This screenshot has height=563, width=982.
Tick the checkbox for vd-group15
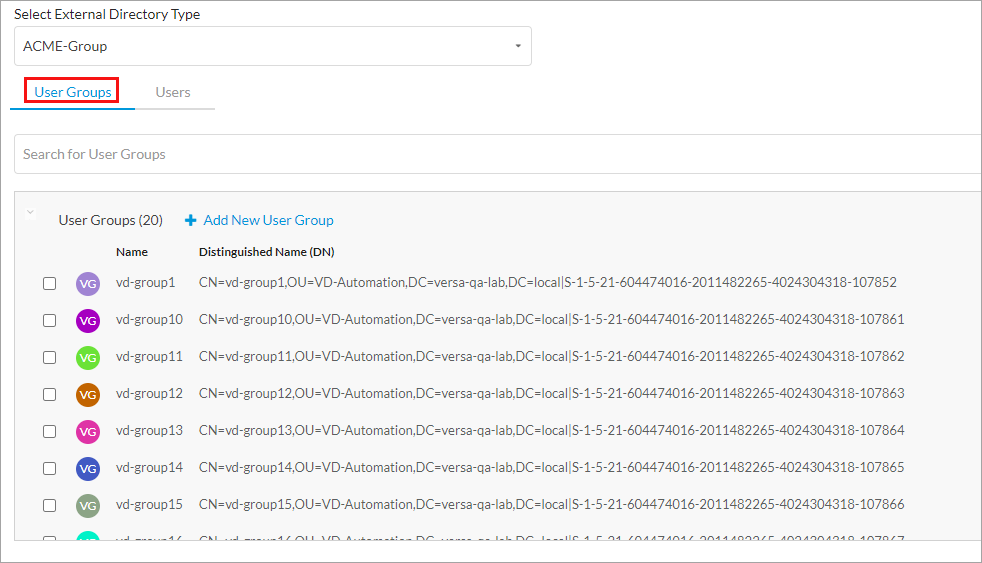49,506
